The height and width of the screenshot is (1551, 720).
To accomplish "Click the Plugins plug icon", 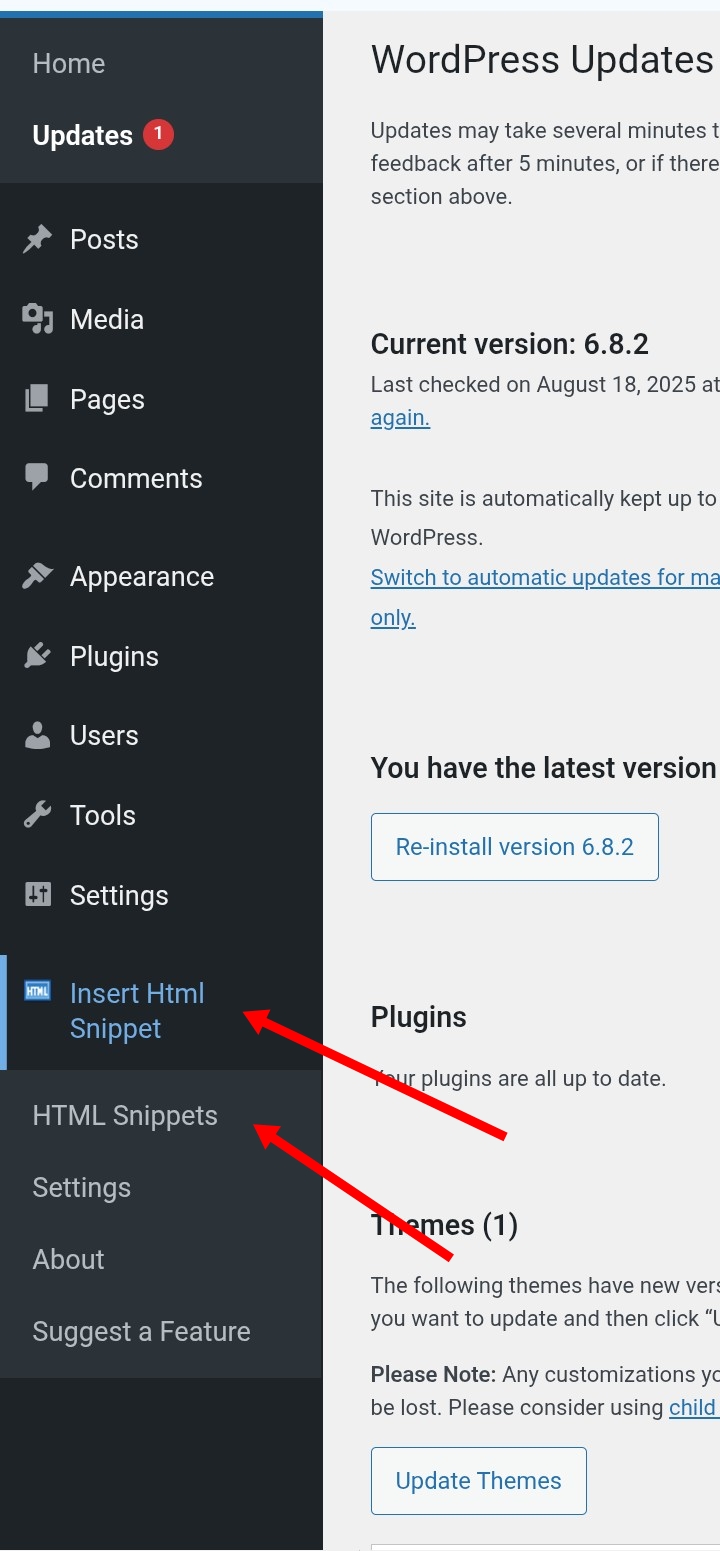I will [37, 656].
